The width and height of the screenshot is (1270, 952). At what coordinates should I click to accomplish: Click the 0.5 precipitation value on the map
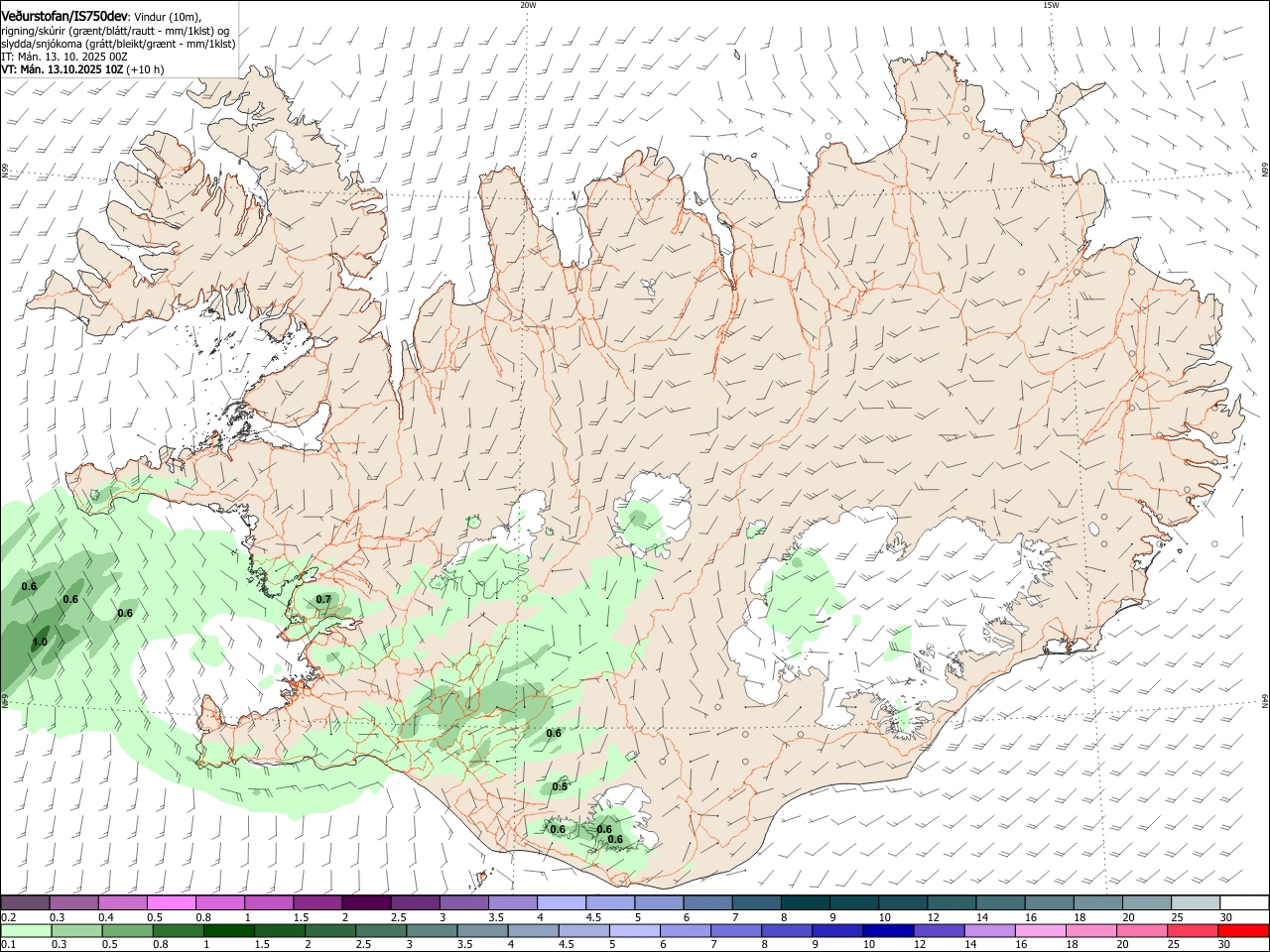(560, 787)
